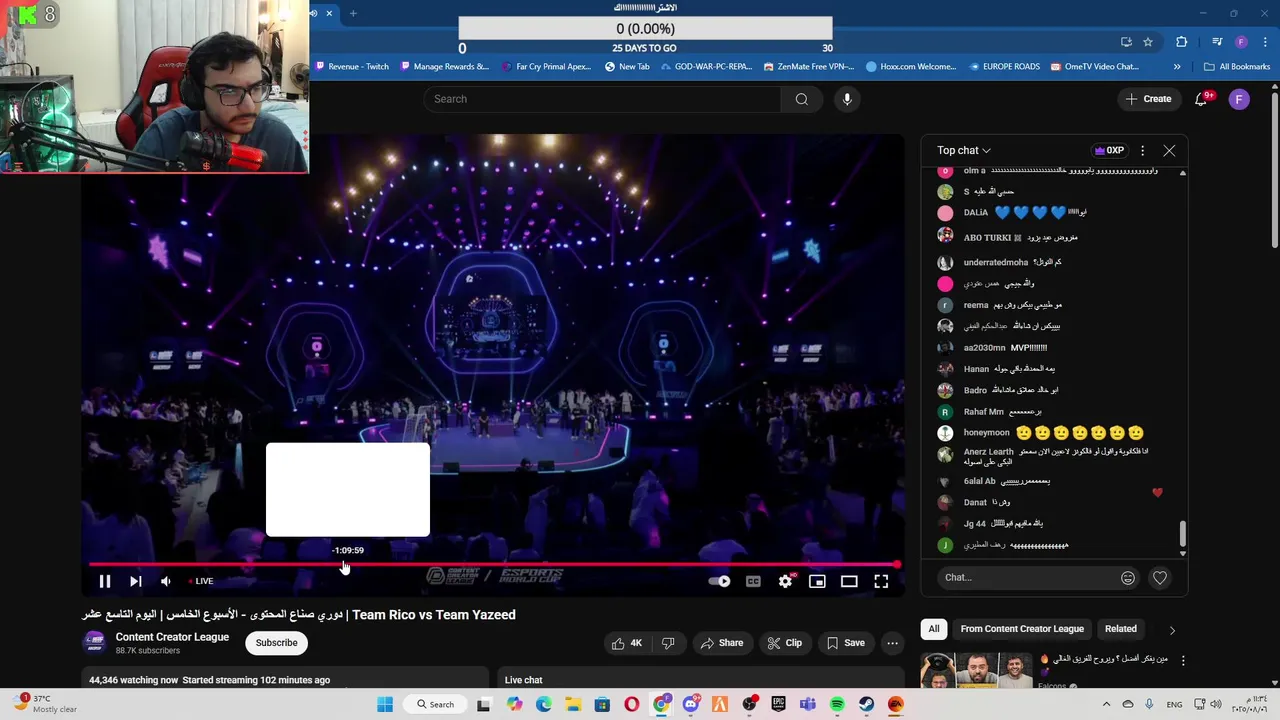Open Manage Rewards bookmark
Viewport: 1280px width, 720px height.
click(444, 67)
